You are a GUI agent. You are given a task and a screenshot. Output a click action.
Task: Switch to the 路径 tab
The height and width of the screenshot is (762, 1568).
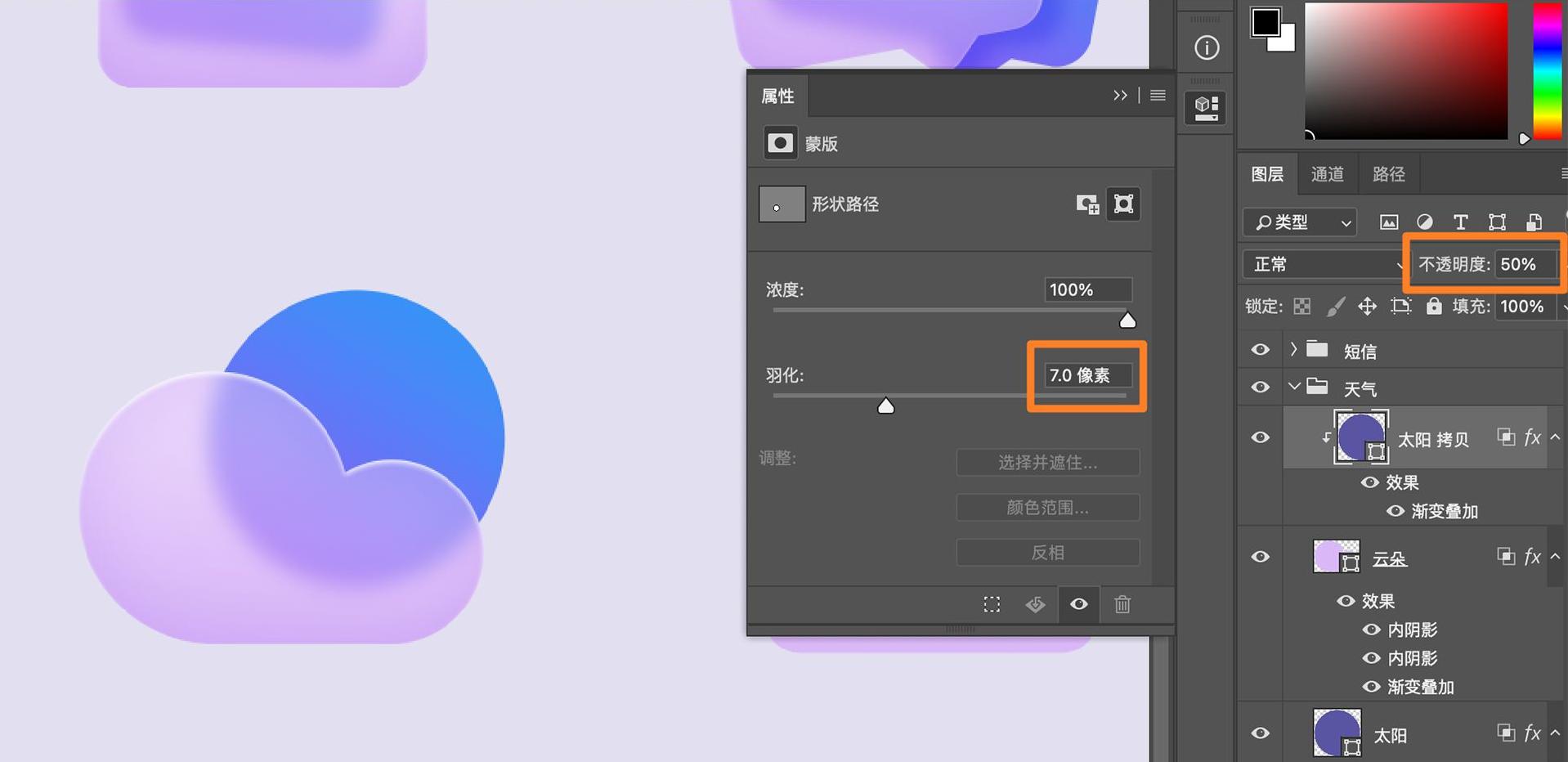[x=1387, y=173]
